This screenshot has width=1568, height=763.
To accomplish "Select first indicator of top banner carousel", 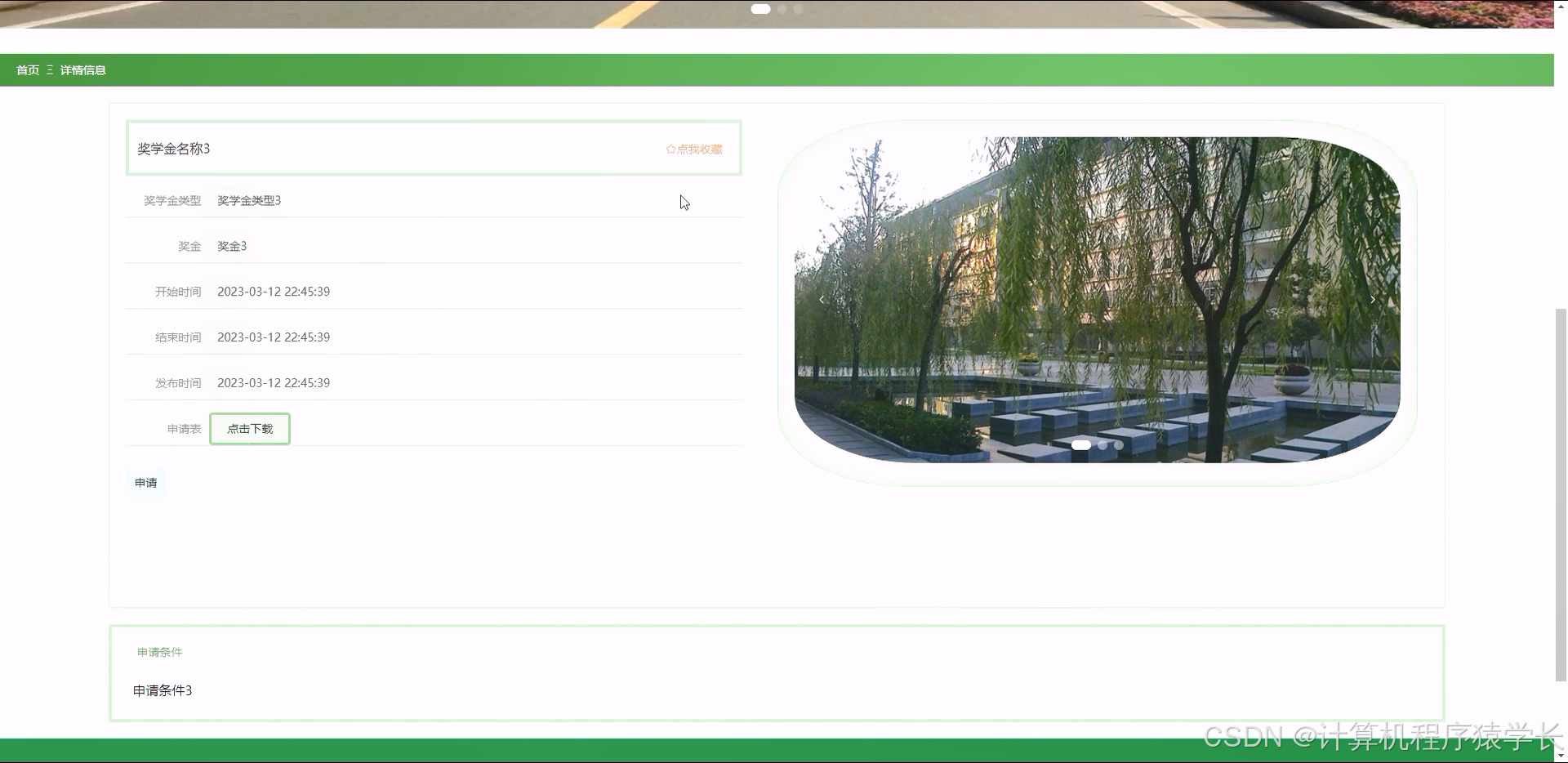I will coord(760,9).
